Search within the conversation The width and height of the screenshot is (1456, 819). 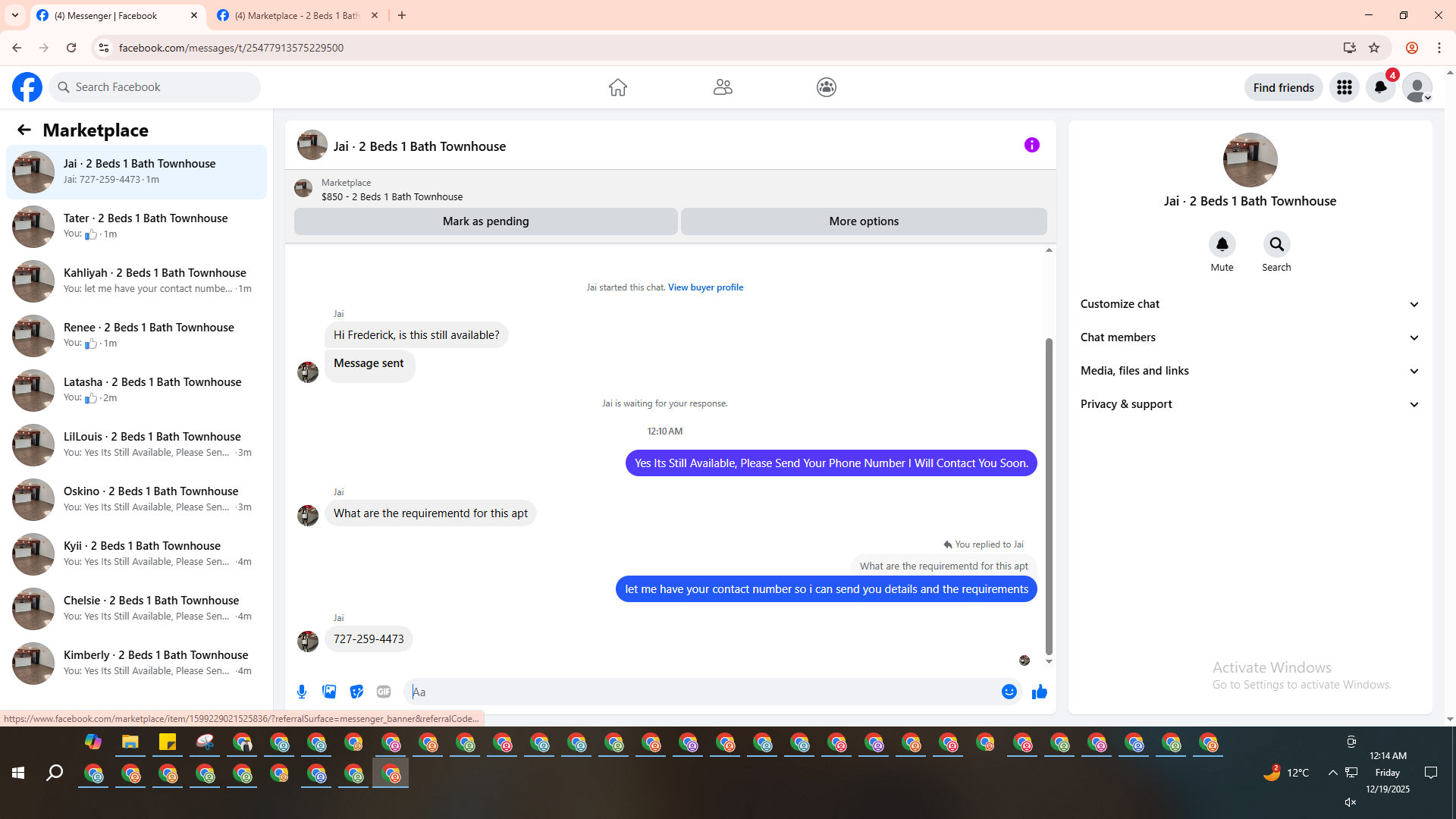click(x=1276, y=244)
